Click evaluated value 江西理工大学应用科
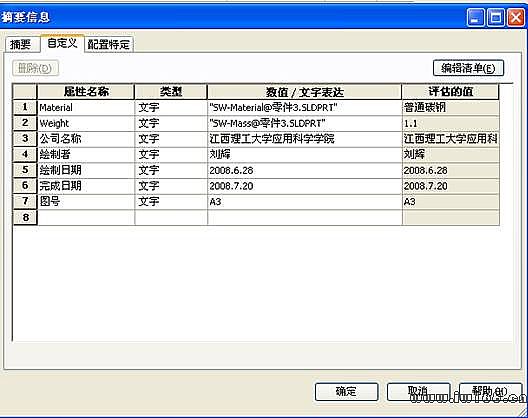This screenshot has width=528, height=418. [x=451, y=138]
